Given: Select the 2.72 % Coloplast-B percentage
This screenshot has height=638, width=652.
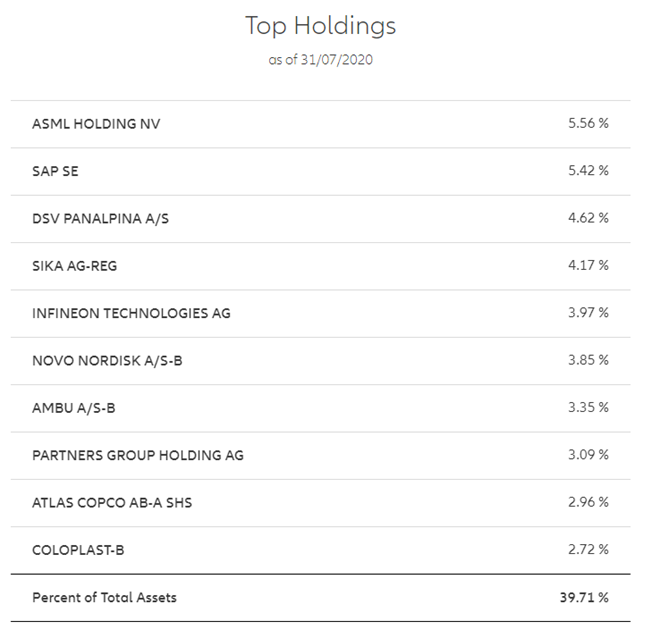Looking at the screenshot, I should (x=587, y=549).
